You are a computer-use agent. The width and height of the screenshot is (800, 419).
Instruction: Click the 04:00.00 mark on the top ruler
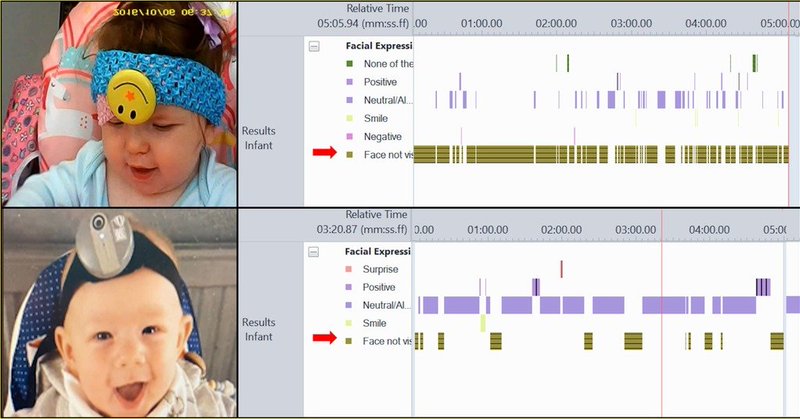coord(706,23)
